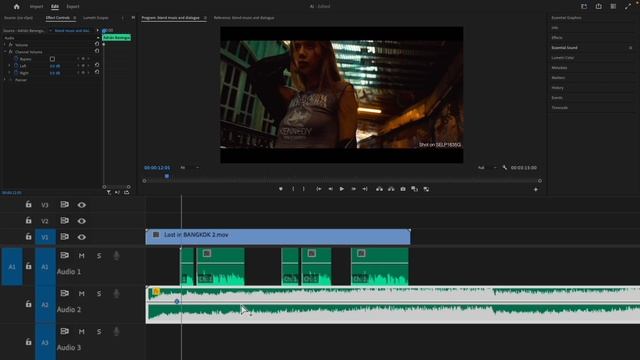The image size is (640, 360).
Task: Click the Extract button
Action: (x=391, y=189)
